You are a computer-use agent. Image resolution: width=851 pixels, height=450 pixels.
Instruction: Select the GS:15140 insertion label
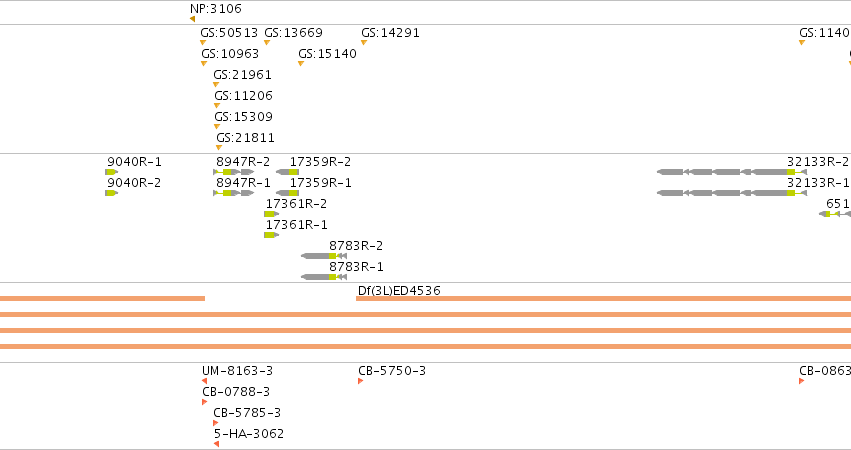tap(327, 54)
